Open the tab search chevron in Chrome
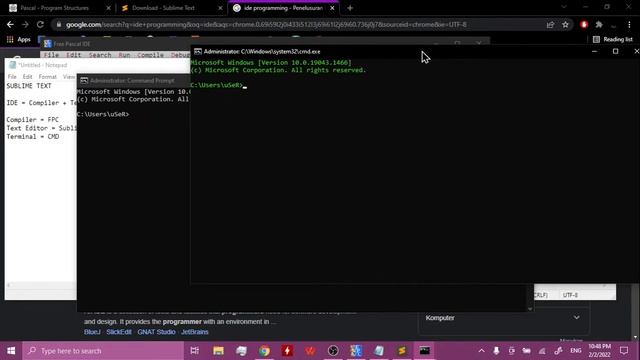Screen dimensions: 640x360 coord(564,7)
